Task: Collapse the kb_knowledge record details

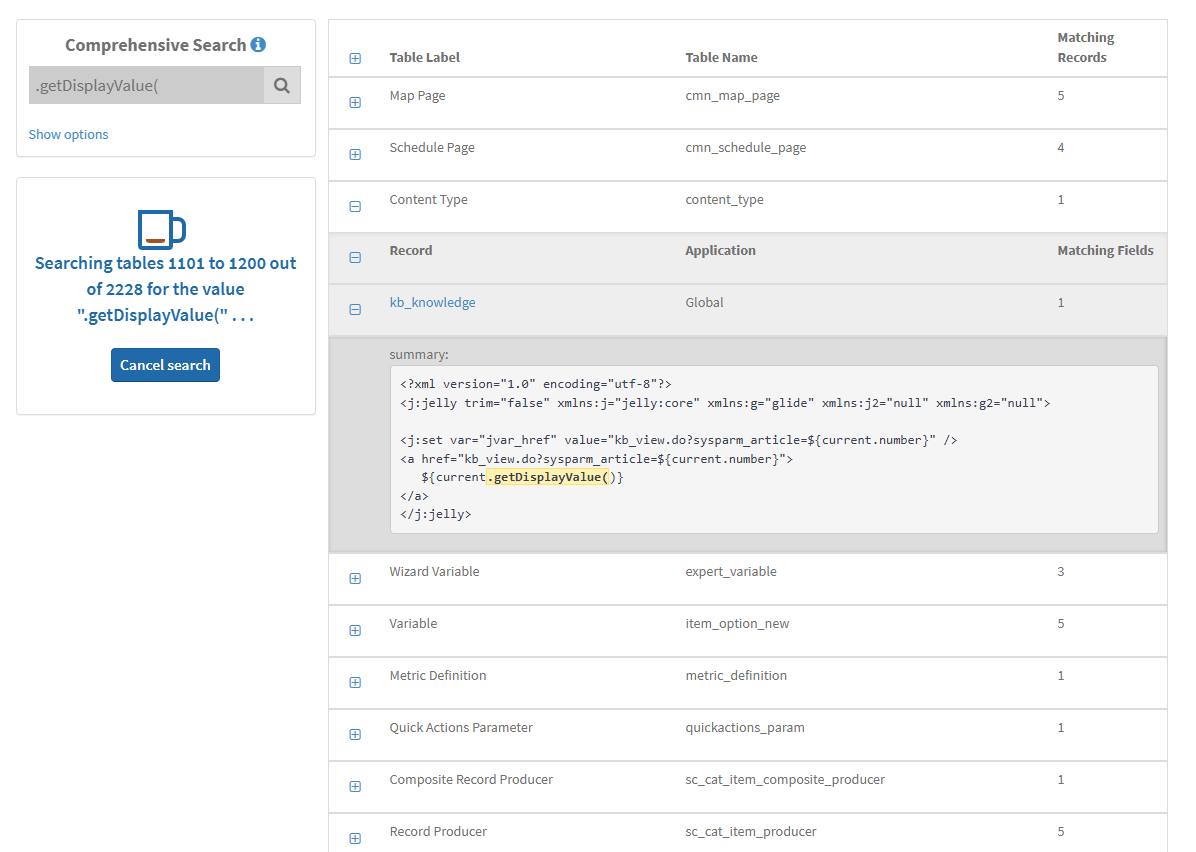Action: (355, 309)
